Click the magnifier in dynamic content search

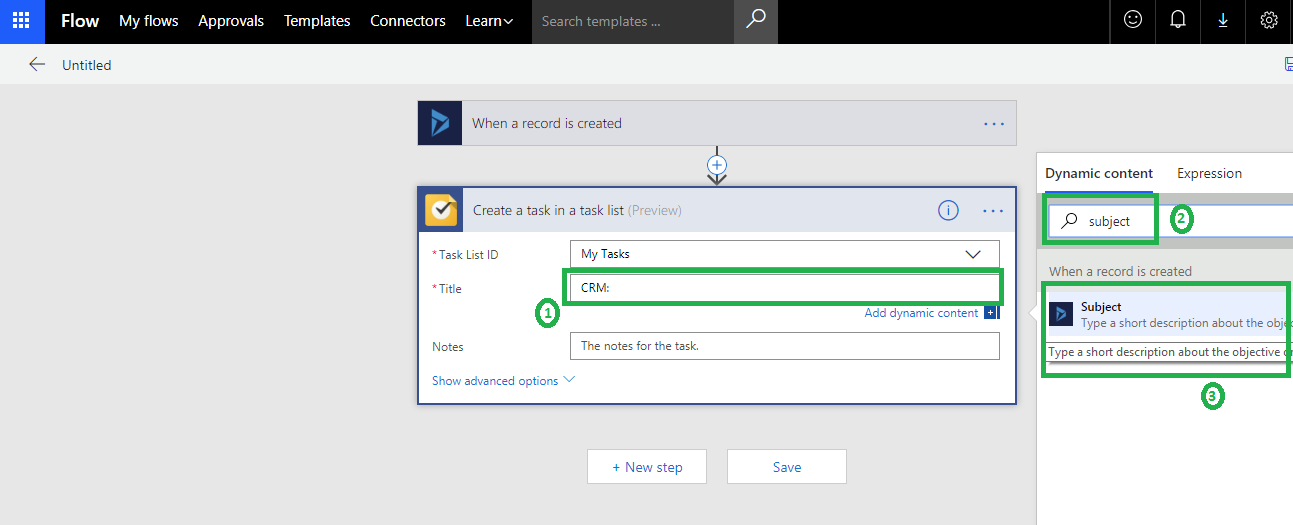pyautogui.click(x=1069, y=221)
